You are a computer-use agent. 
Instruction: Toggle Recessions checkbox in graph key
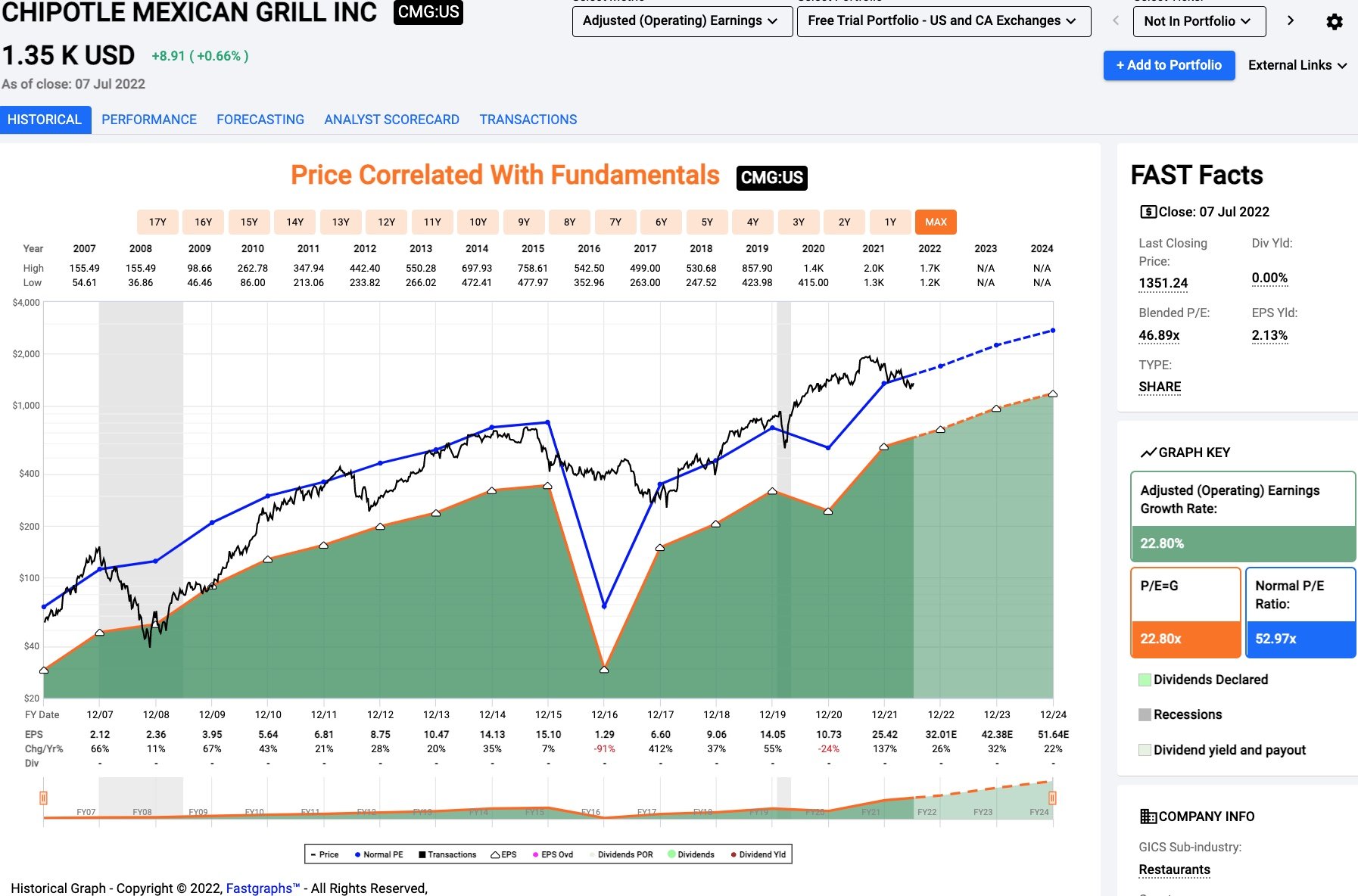[x=1145, y=714]
